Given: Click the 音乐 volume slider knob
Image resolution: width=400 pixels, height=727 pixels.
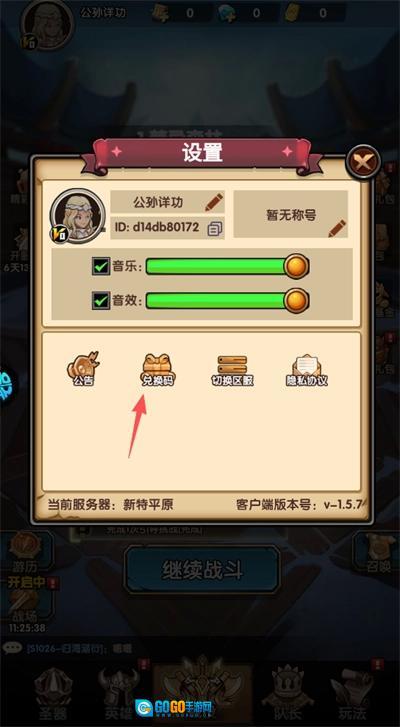Looking at the screenshot, I should [296, 267].
